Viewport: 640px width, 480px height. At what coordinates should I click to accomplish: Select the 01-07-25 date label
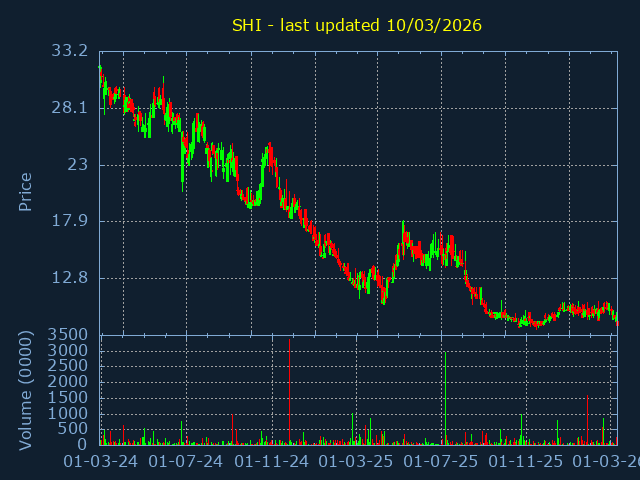[x=441, y=462]
